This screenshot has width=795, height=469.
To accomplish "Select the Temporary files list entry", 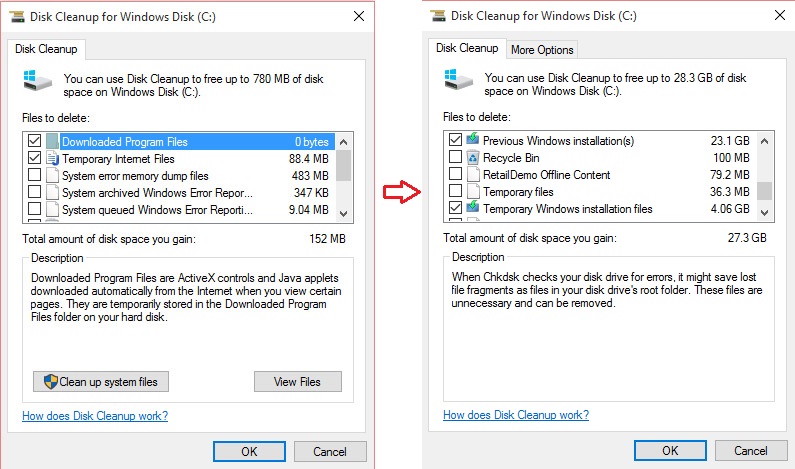I will tap(518, 192).
